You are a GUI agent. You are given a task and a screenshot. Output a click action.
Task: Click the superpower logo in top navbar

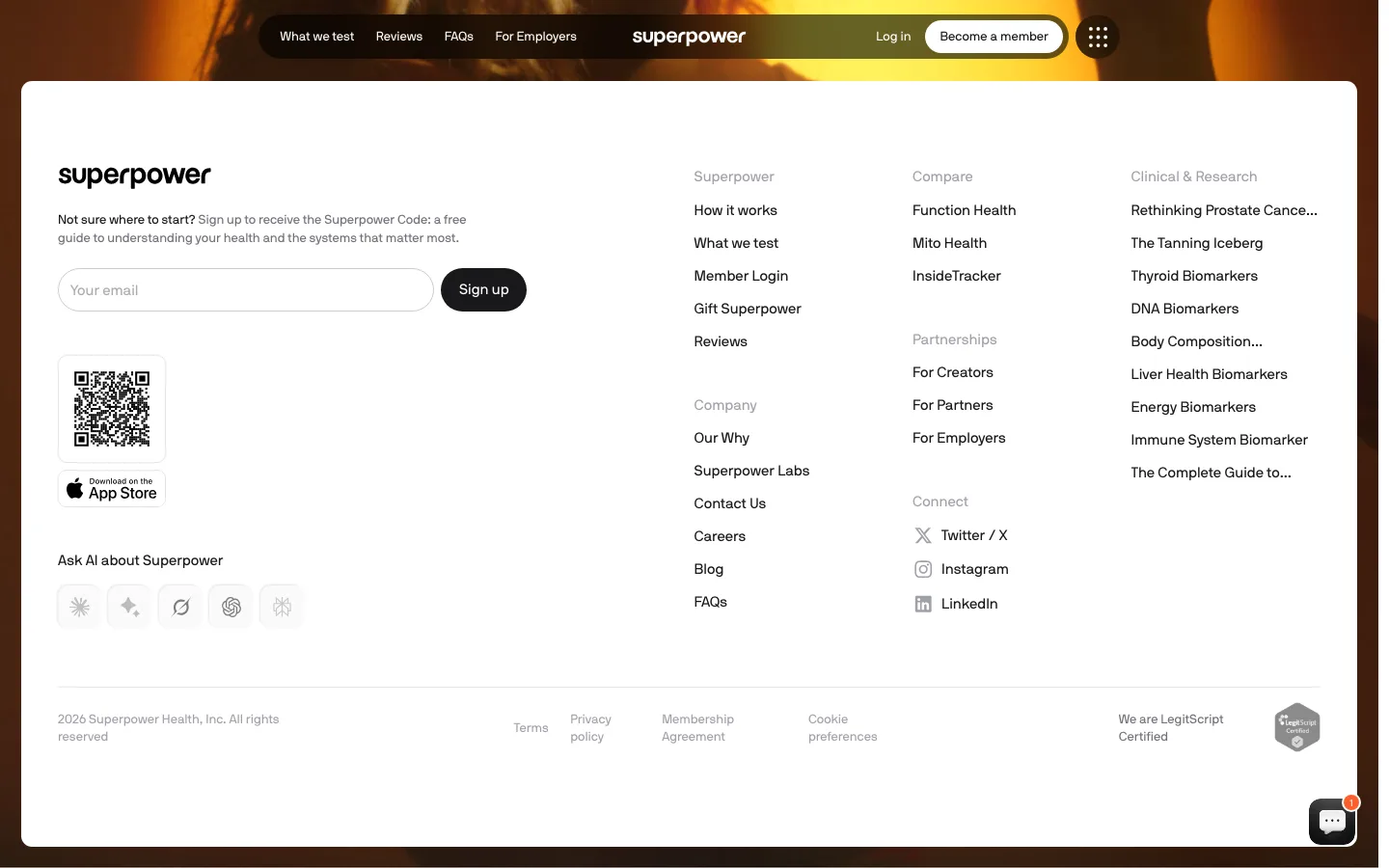689,37
